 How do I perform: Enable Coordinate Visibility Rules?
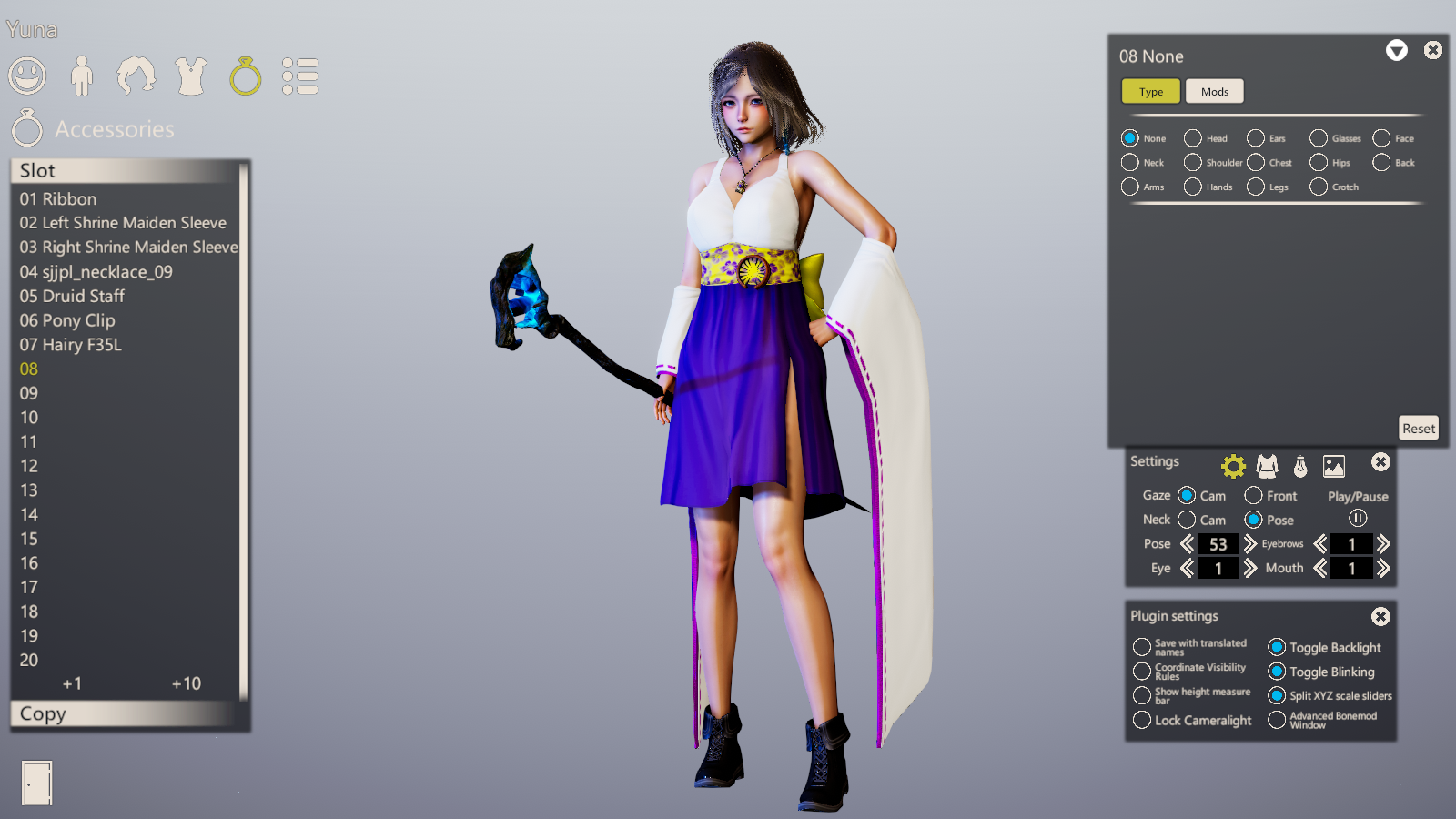1142,672
